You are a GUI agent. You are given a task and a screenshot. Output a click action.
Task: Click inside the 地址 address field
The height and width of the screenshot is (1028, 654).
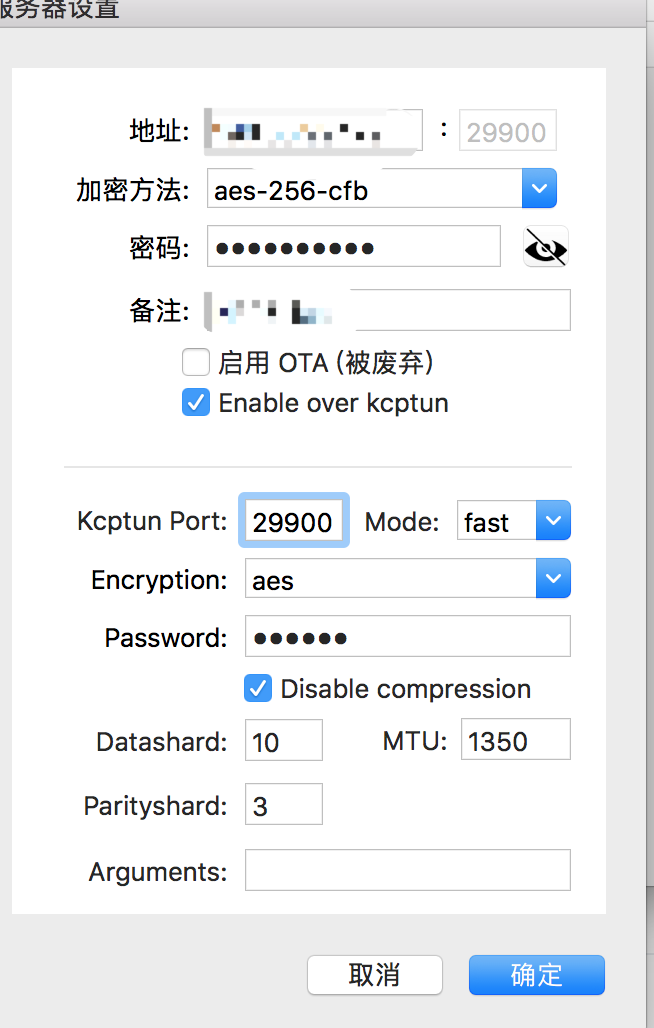coord(310,130)
